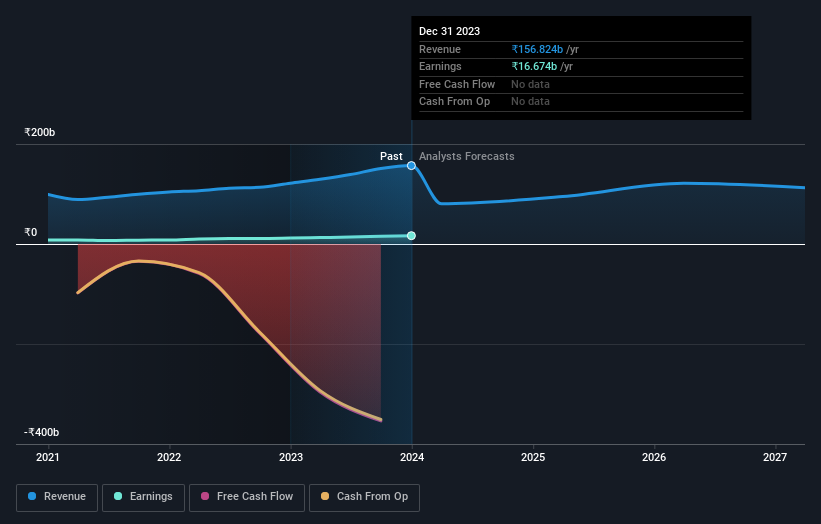Click the Dec 31 2023 tooltip date
The image size is (821, 524).
[x=449, y=31]
